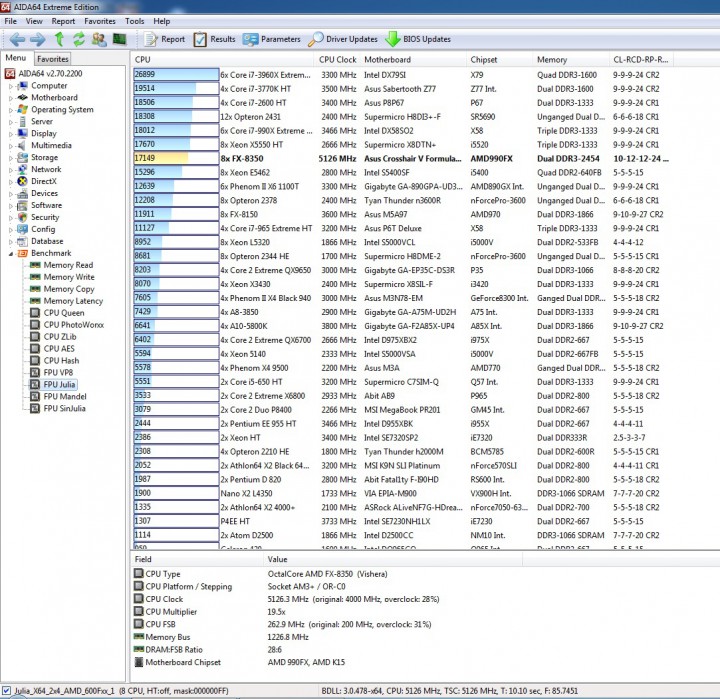Select the CPU AES benchmark

pyautogui.click(x=59, y=349)
